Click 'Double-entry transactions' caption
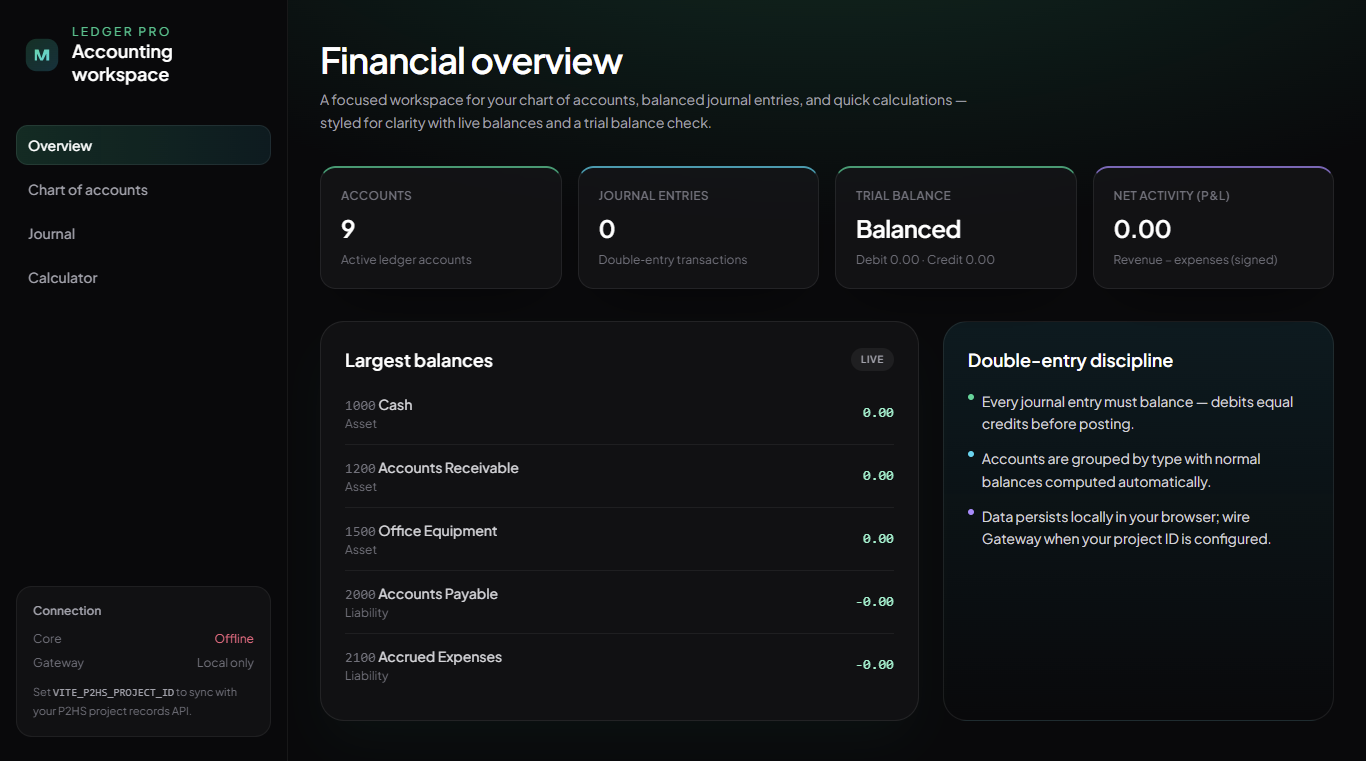The width and height of the screenshot is (1366, 761). coord(673,260)
